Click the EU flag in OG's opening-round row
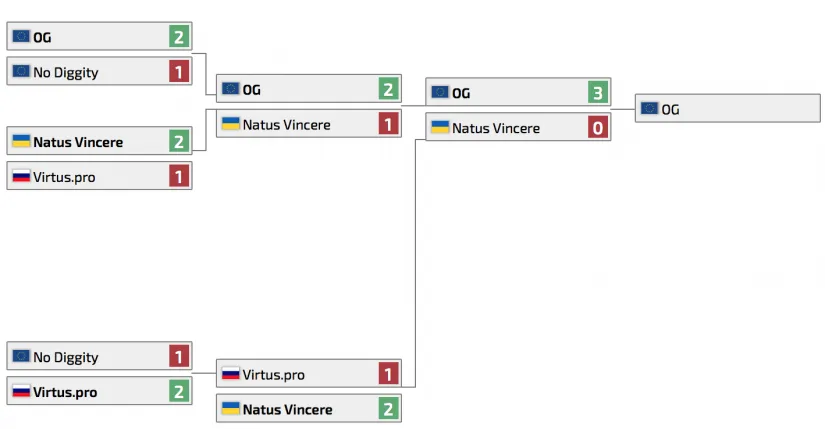 (20, 37)
